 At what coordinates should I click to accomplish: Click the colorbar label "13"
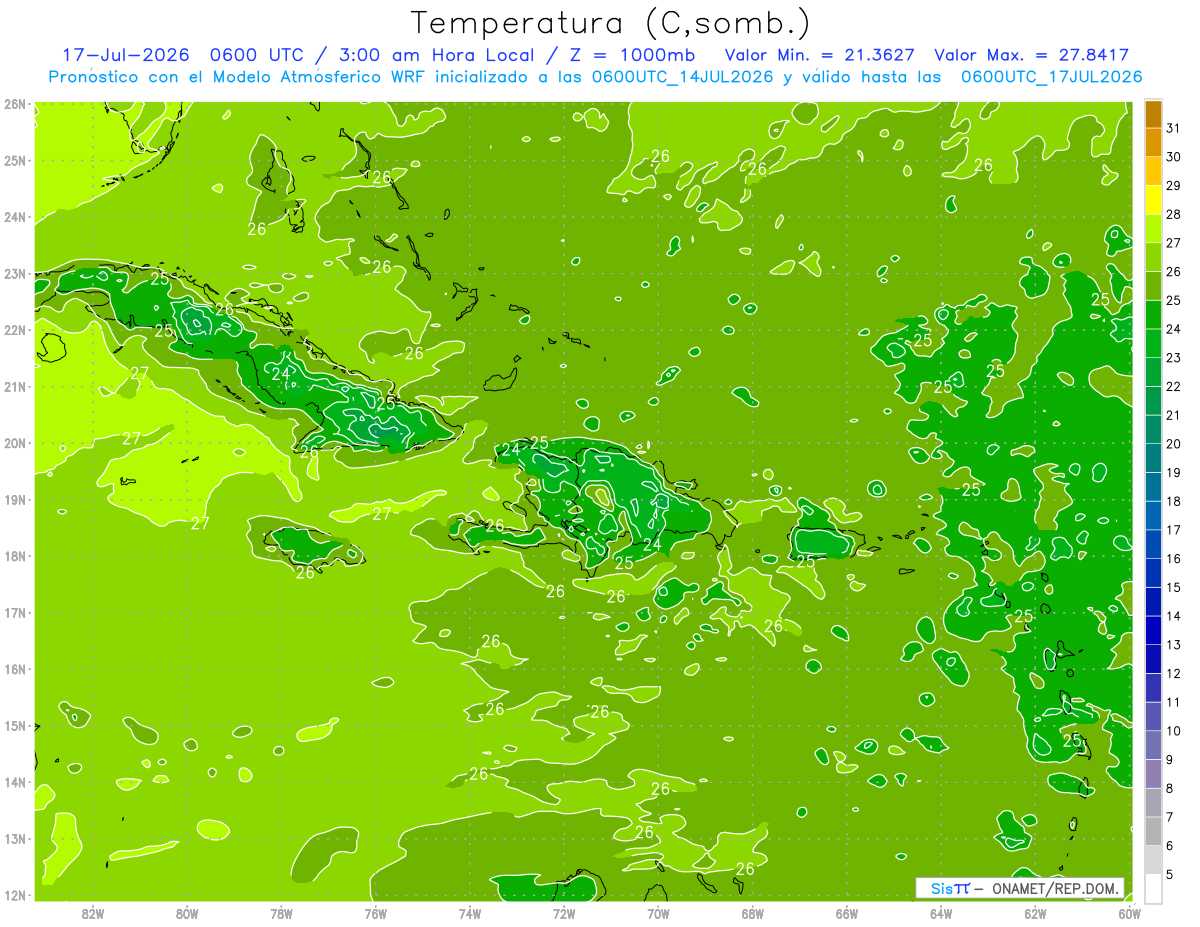tap(1173, 644)
